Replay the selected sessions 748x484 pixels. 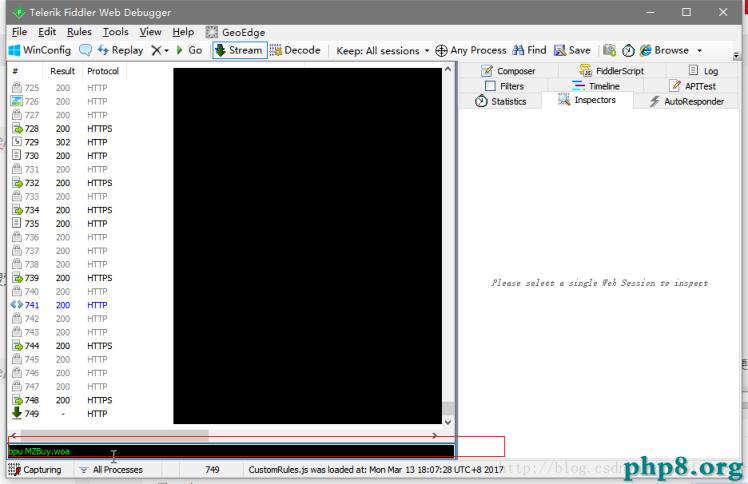click(x=120, y=50)
